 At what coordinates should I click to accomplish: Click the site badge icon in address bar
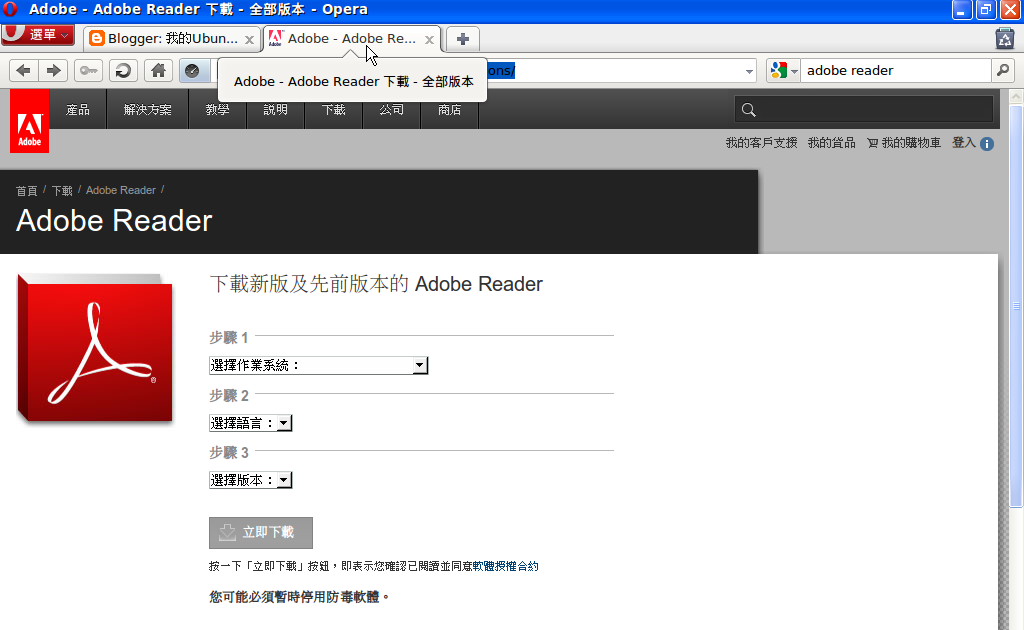tap(192, 71)
